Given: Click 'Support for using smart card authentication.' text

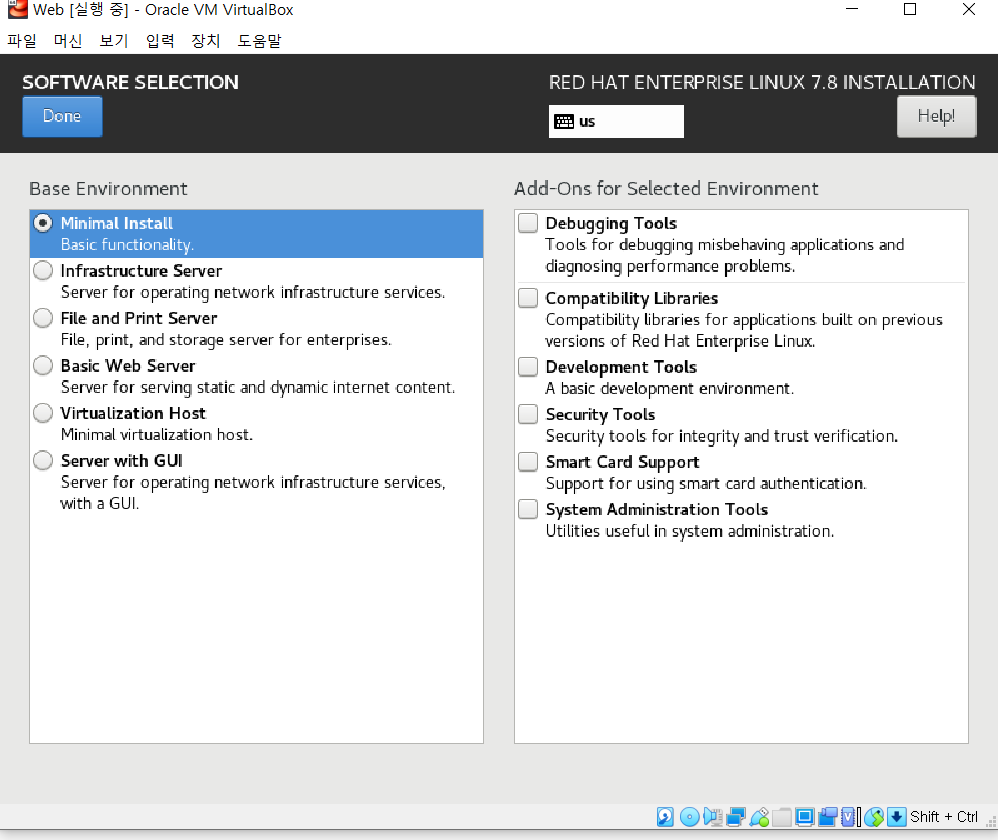Looking at the screenshot, I should click(x=706, y=484).
